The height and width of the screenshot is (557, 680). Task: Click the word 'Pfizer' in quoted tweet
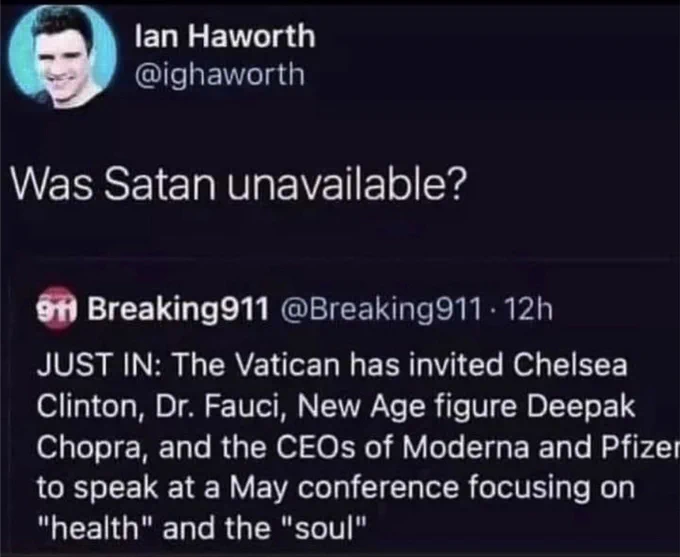point(640,447)
